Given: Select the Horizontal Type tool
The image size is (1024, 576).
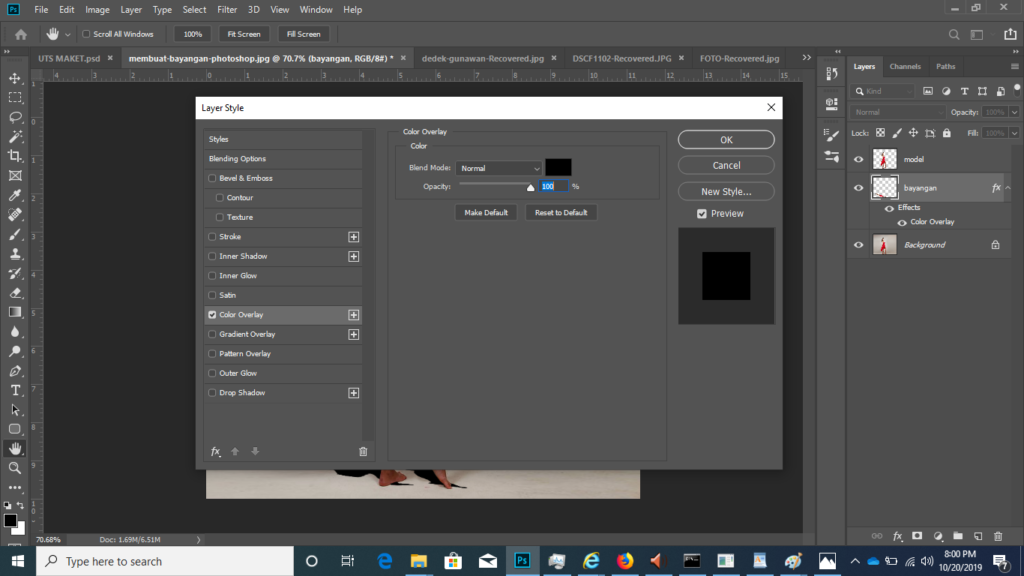Looking at the screenshot, I should pos(15,391).
